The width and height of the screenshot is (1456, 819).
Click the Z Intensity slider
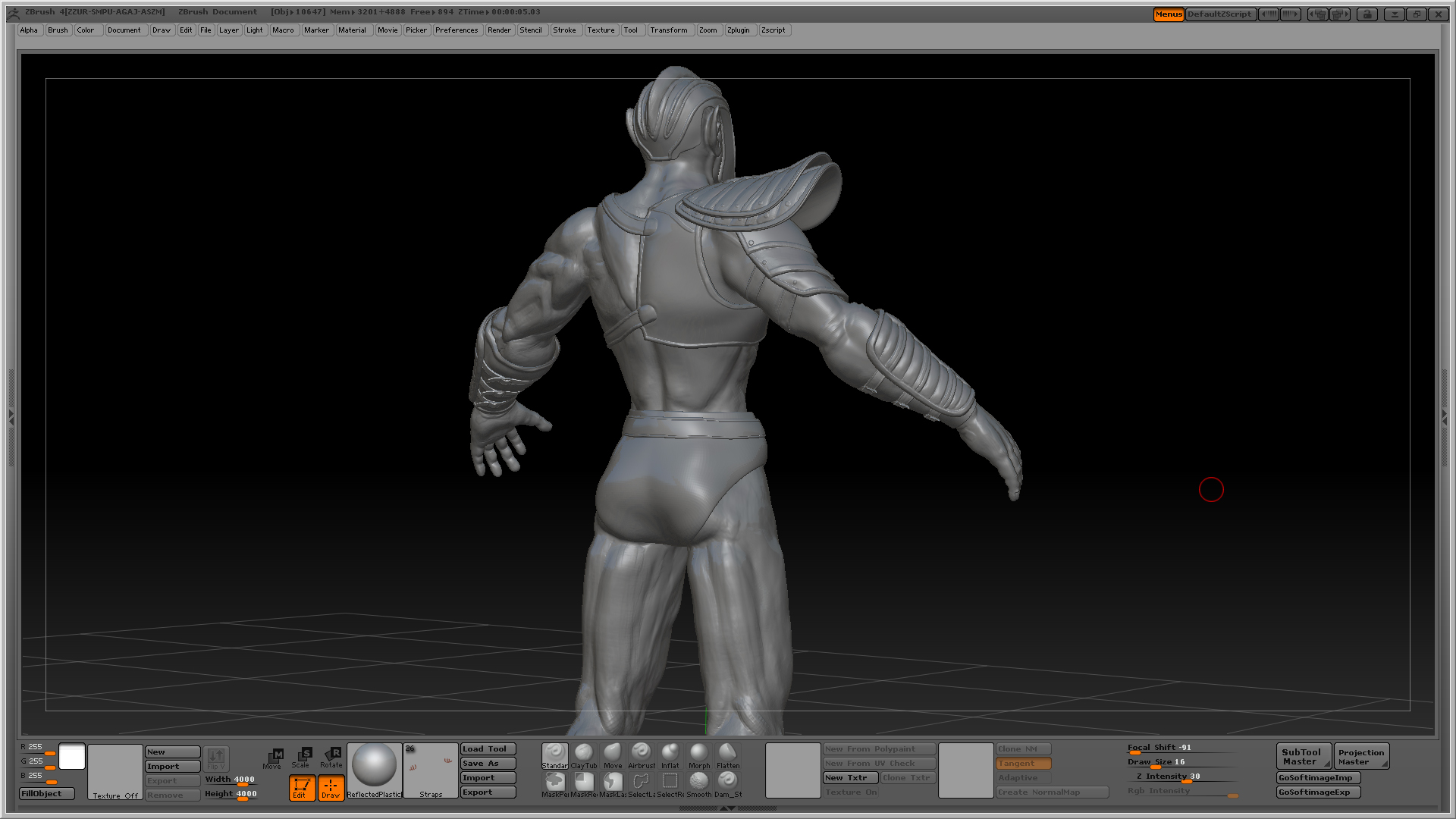[1181, 777]
